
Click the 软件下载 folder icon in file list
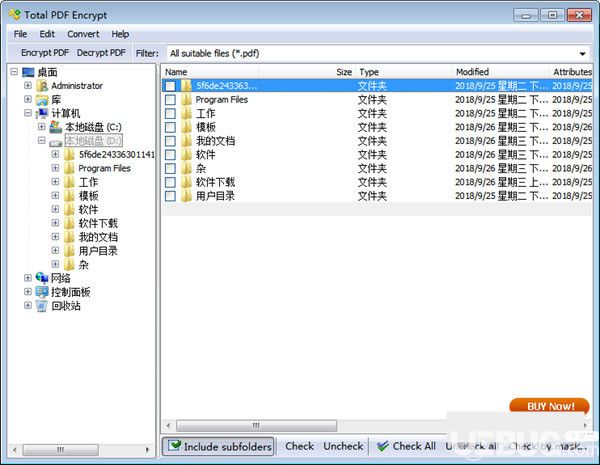tap(186, 182)
